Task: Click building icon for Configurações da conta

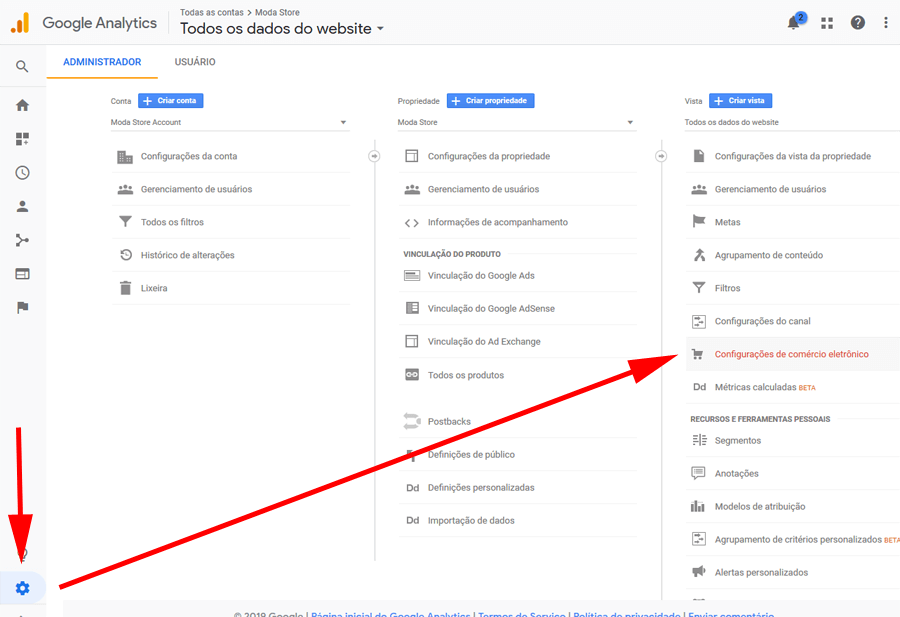Action: 125,157
